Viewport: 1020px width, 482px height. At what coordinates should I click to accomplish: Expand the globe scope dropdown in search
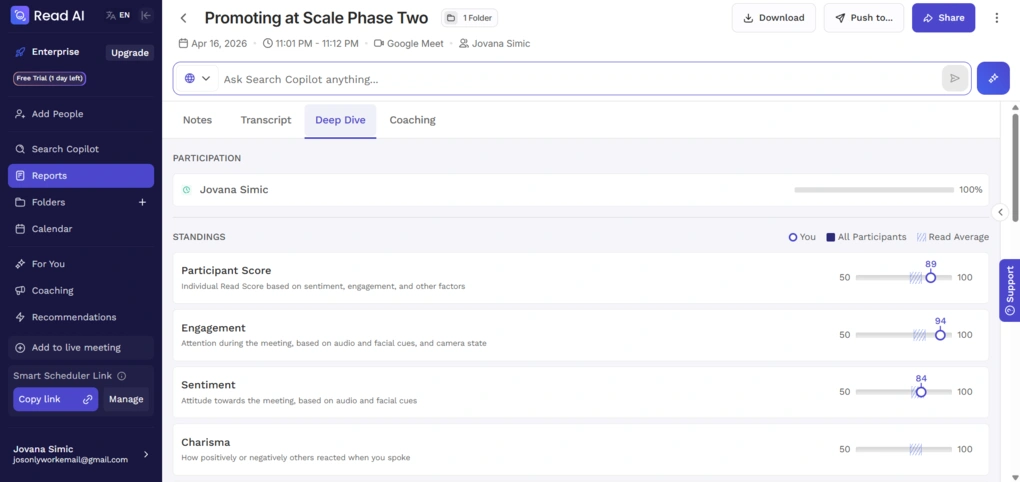[197, 78]
